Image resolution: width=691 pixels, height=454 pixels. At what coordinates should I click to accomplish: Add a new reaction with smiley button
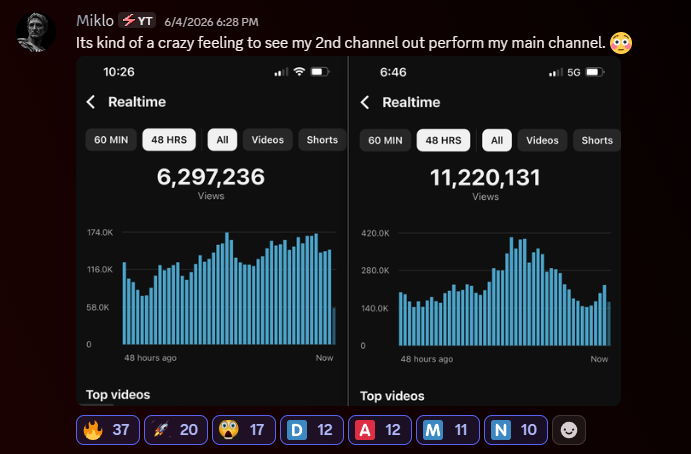pos(569,430)
